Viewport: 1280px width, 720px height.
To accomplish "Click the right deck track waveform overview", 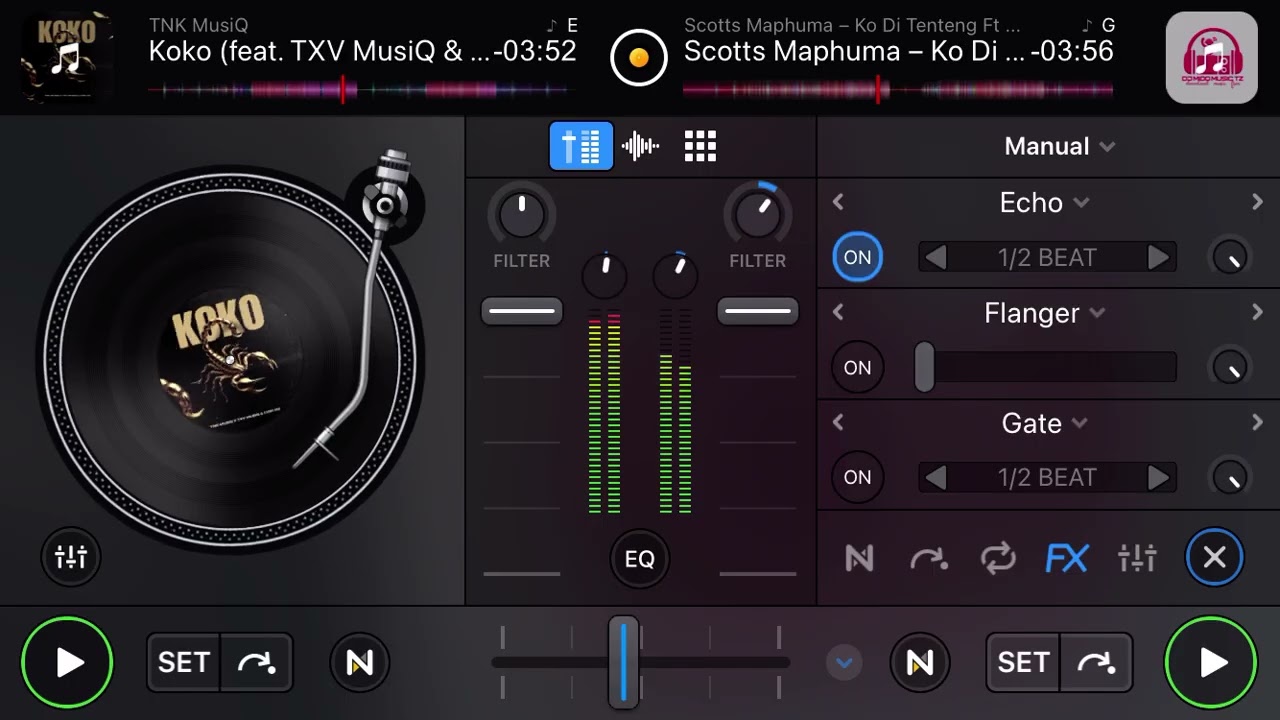I will (x=898, y=90).
